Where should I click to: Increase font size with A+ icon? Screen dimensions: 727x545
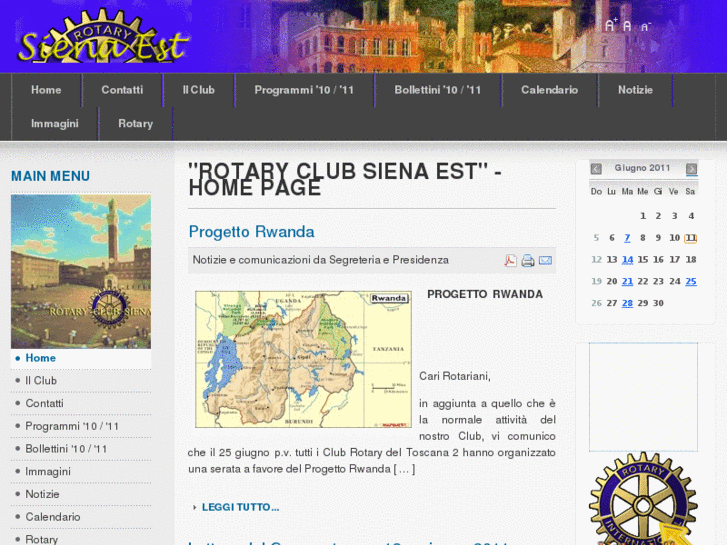pyautogui.click(x=611, y=25)
